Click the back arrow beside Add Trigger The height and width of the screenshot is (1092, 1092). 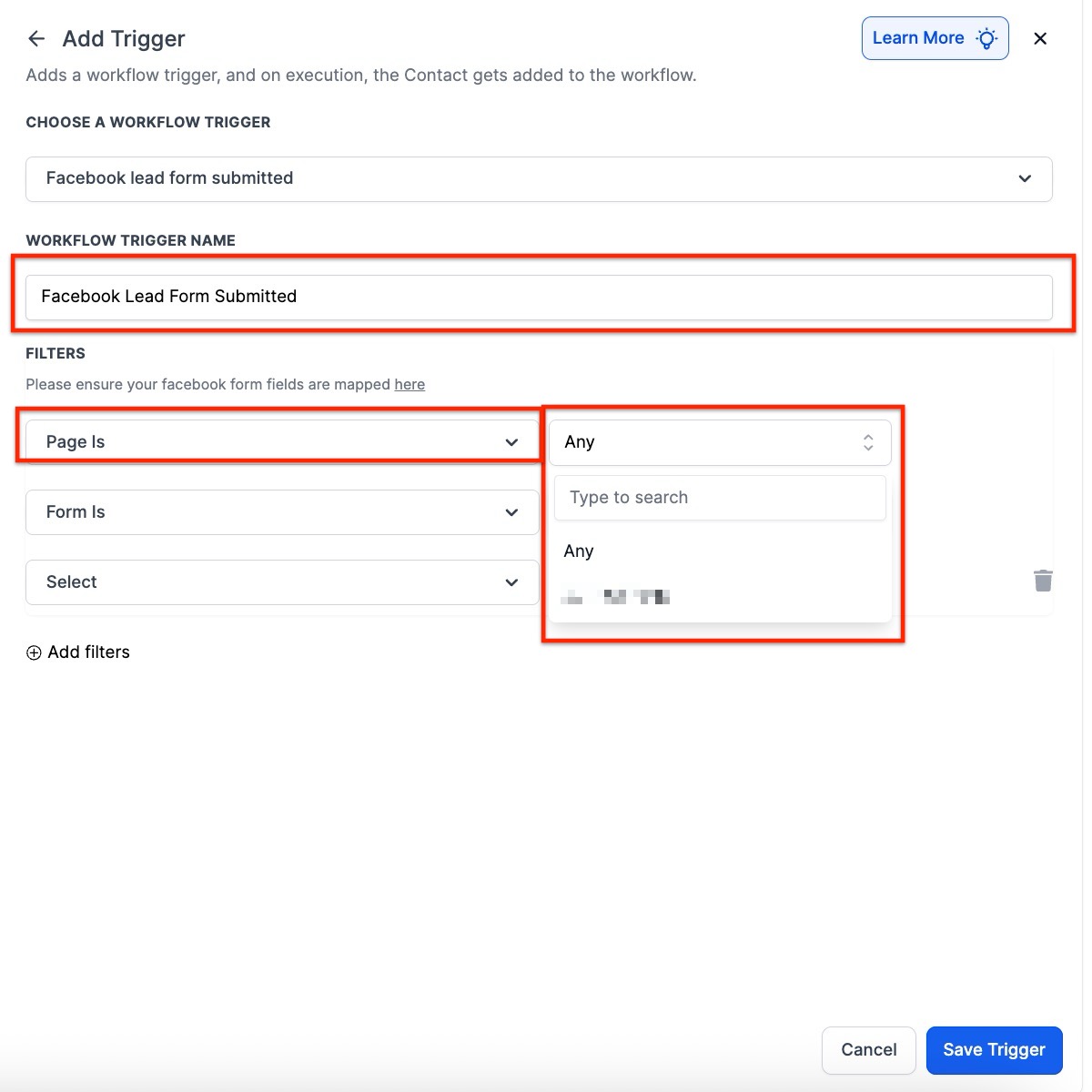[x=36, y=38]
